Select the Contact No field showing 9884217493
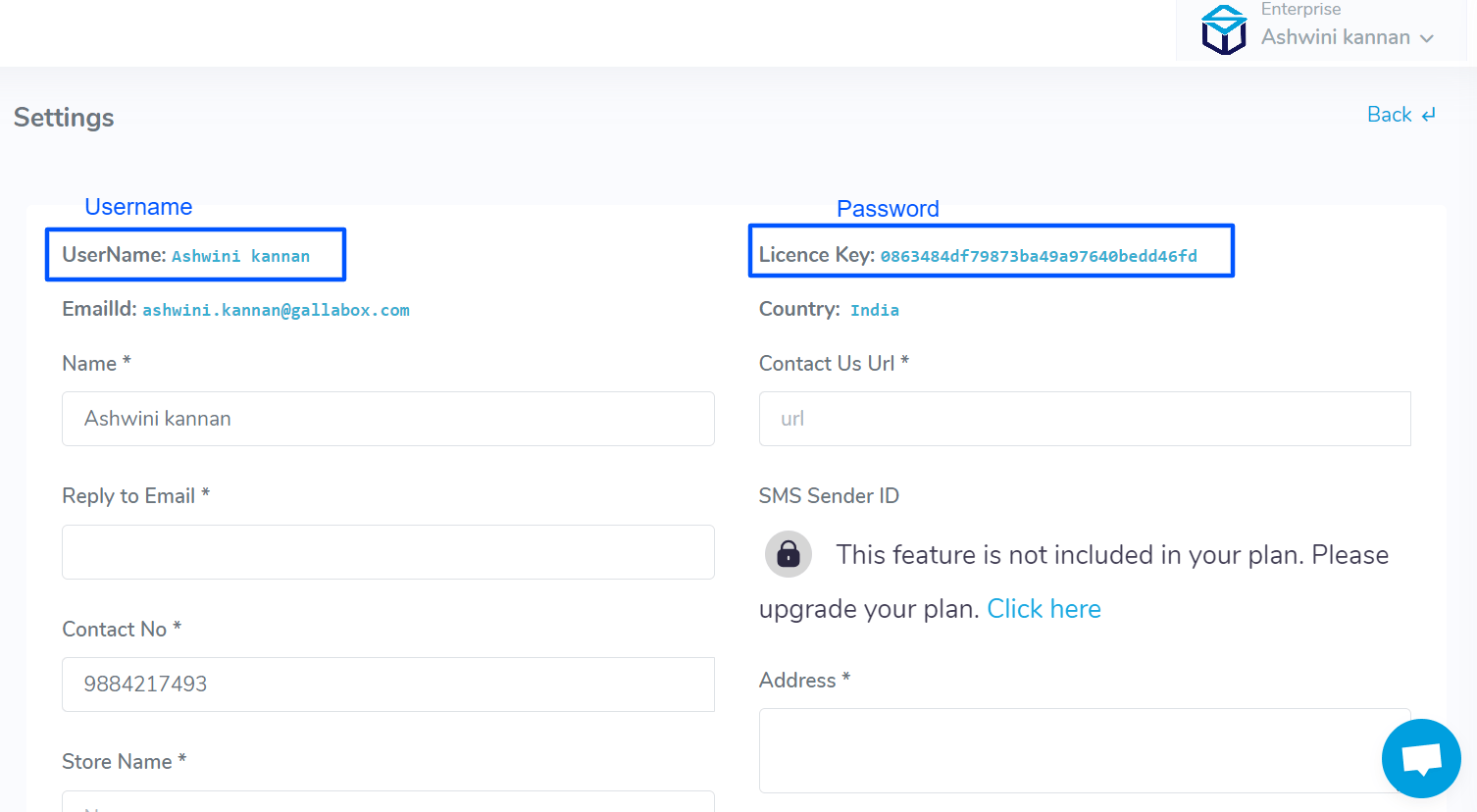This screenshot has width=1477, height=812. (x=388, y=685)
